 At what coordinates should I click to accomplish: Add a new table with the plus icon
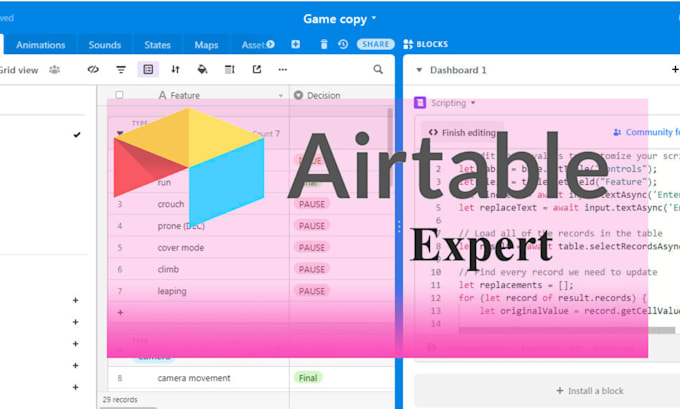[x=295, y=44]
